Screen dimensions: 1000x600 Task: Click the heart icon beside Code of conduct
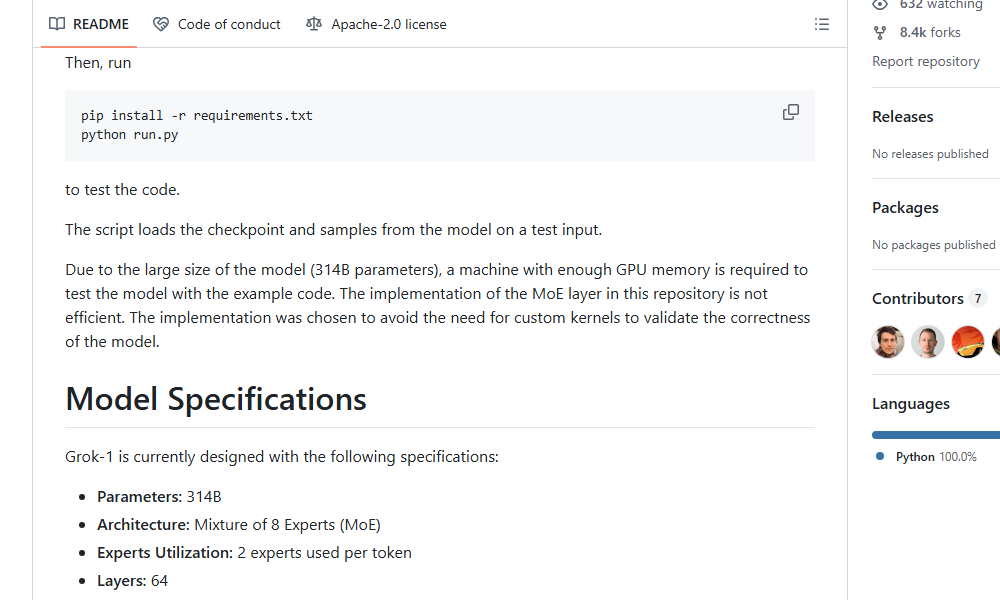tap(161, 24)
